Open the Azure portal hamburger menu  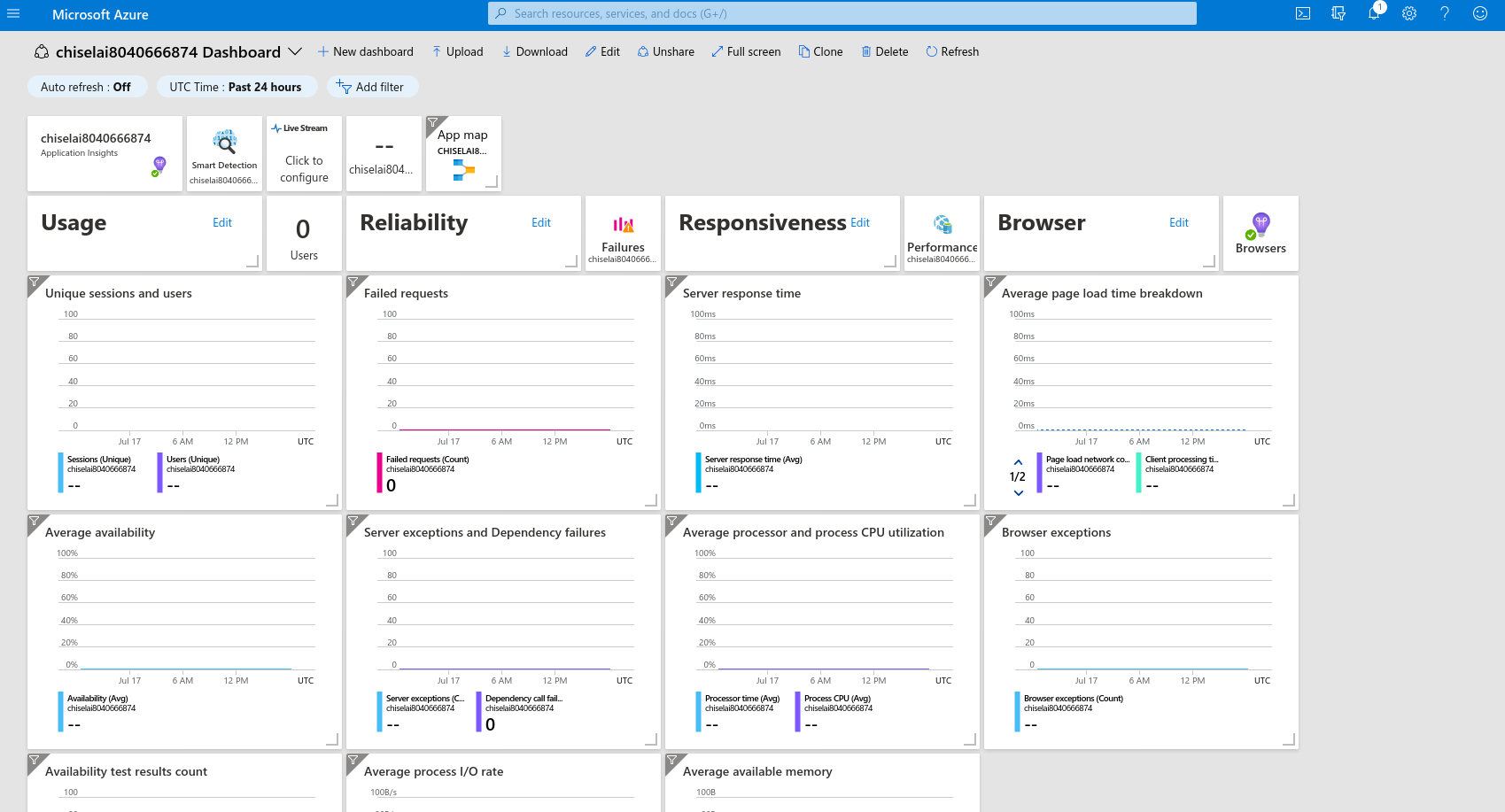[13, 14]
